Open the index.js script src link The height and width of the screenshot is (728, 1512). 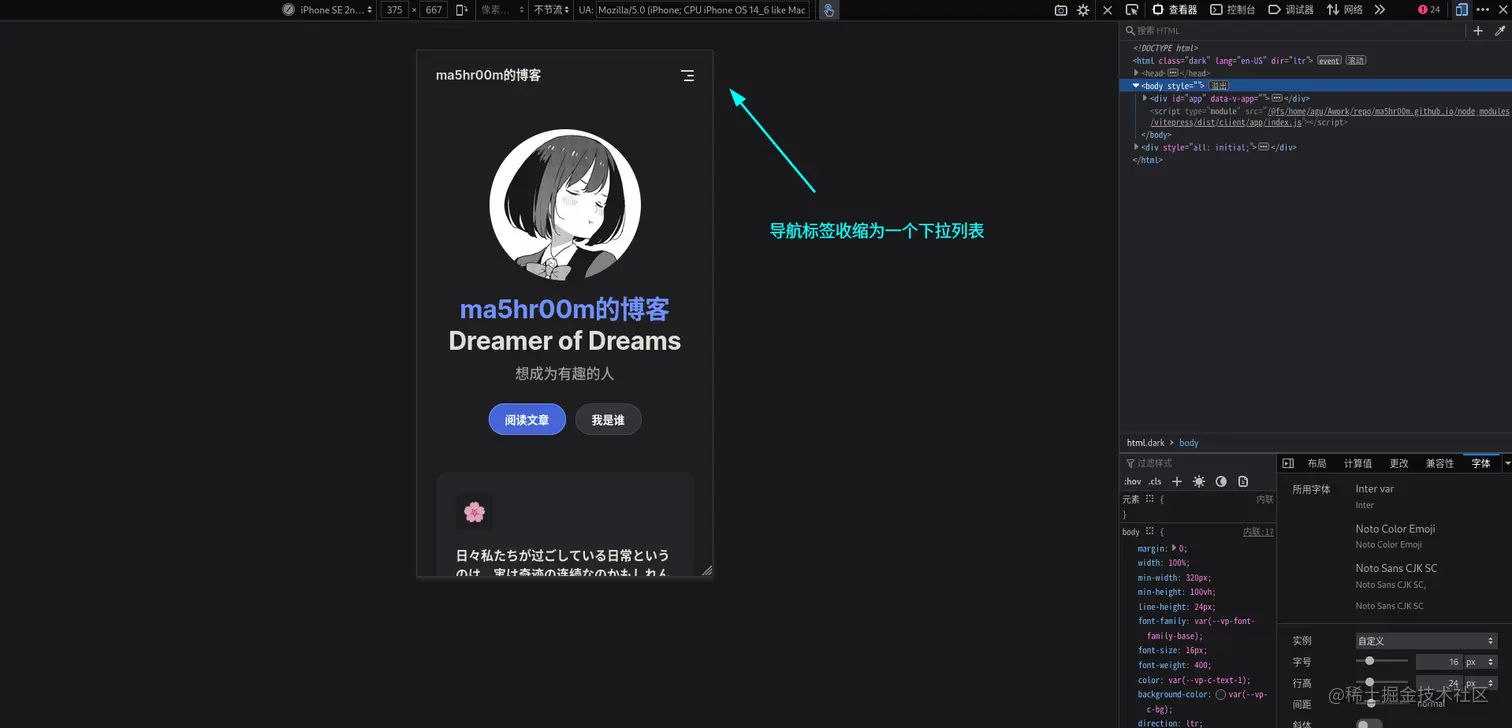point(1330,116)
